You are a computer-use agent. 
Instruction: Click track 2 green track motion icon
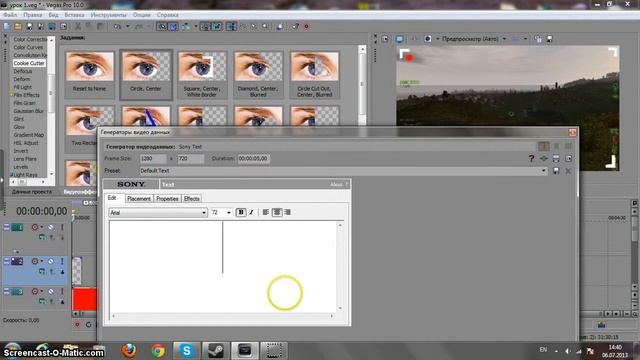click(42, 271)
